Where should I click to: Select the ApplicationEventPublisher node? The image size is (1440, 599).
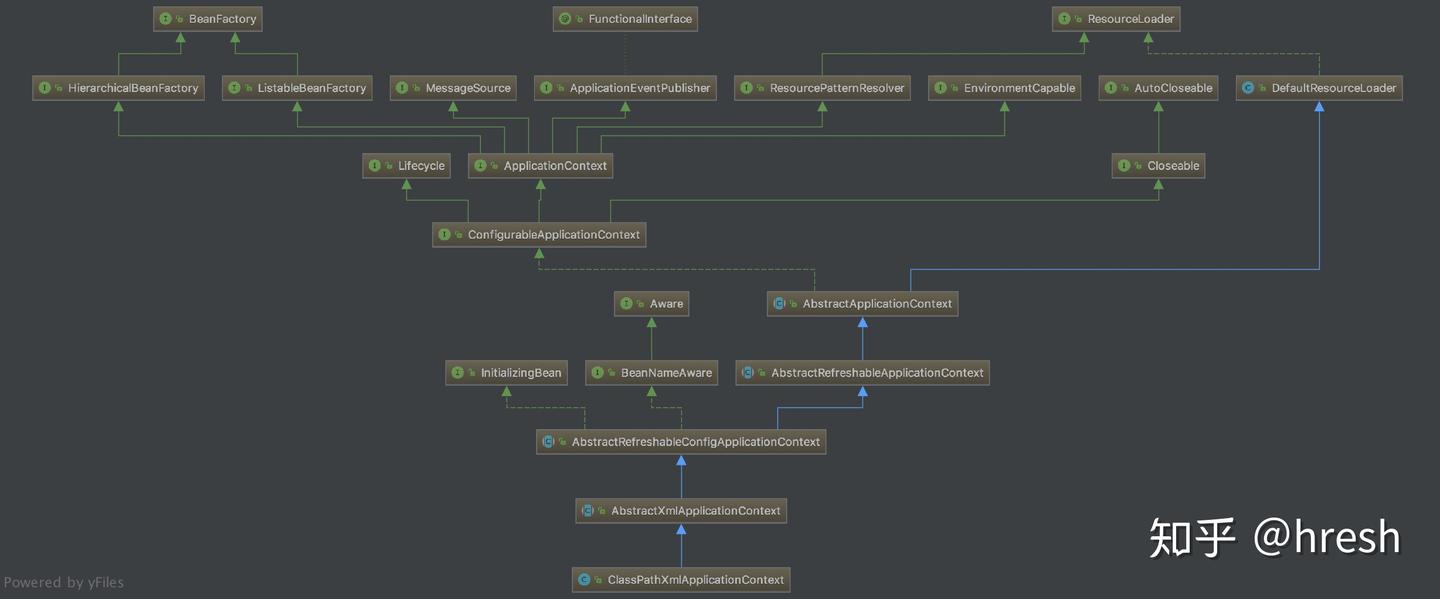(625, 88)
